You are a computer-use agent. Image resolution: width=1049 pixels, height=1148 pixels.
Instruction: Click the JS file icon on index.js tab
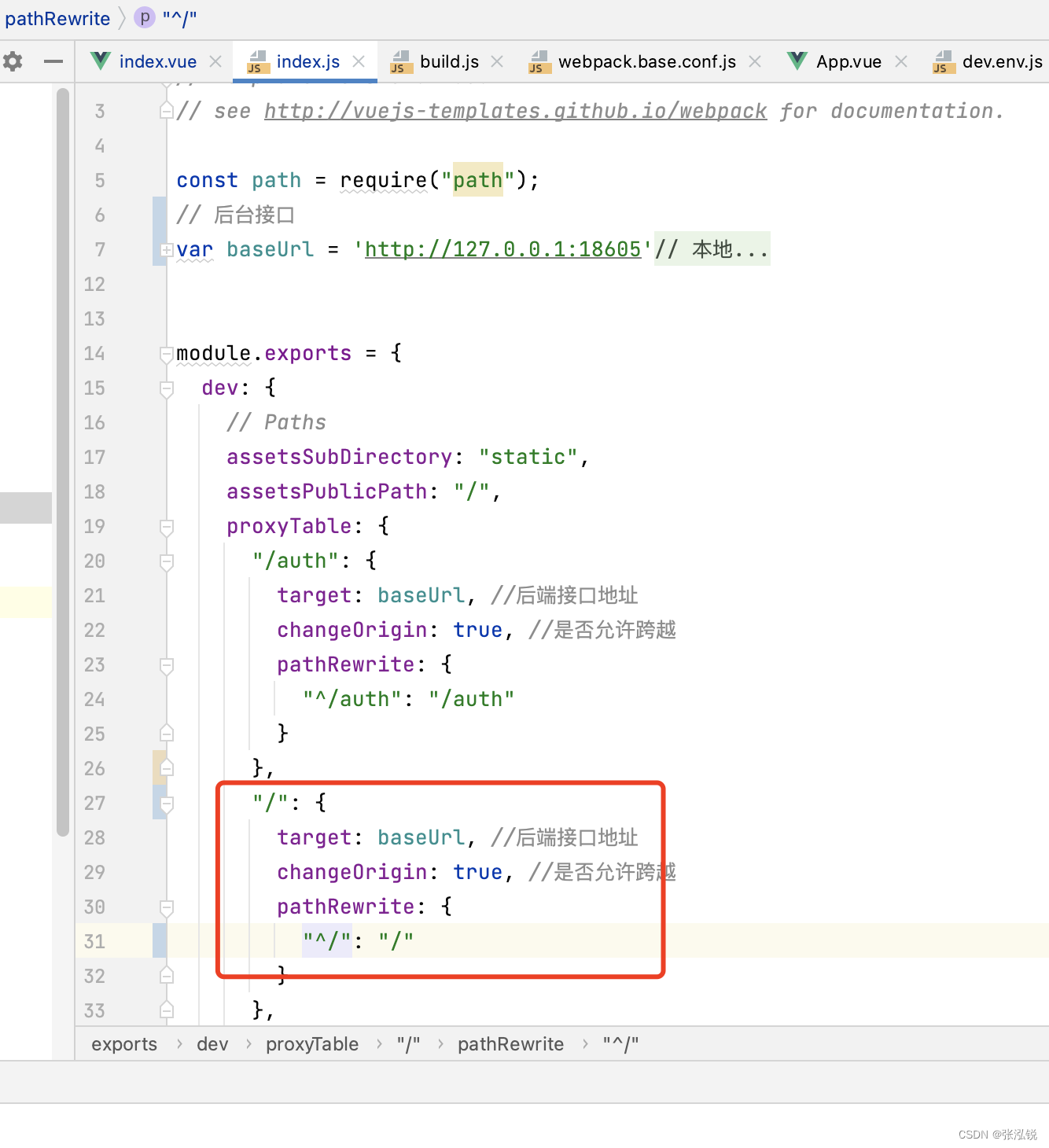click(258, 61)
